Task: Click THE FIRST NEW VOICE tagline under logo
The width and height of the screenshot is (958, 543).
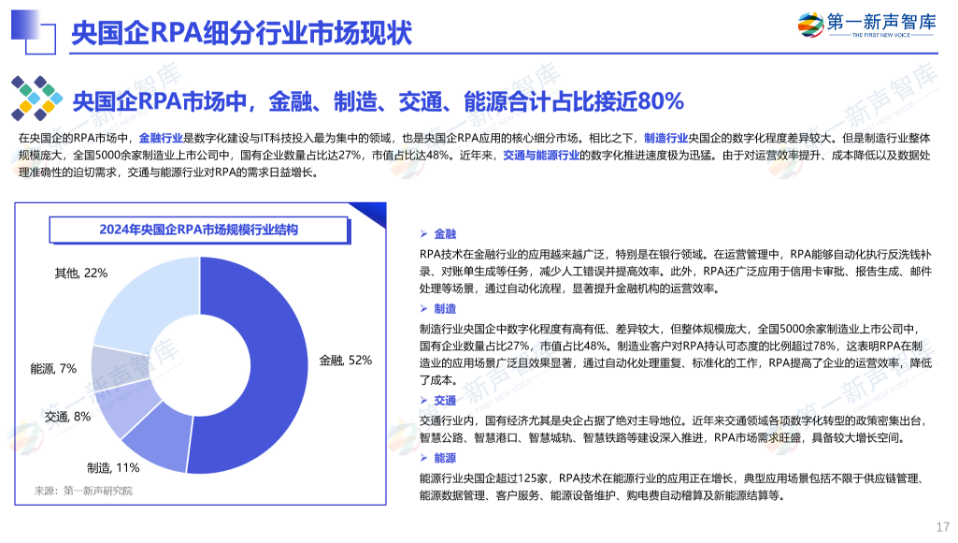Action: [x=880, y=35]
